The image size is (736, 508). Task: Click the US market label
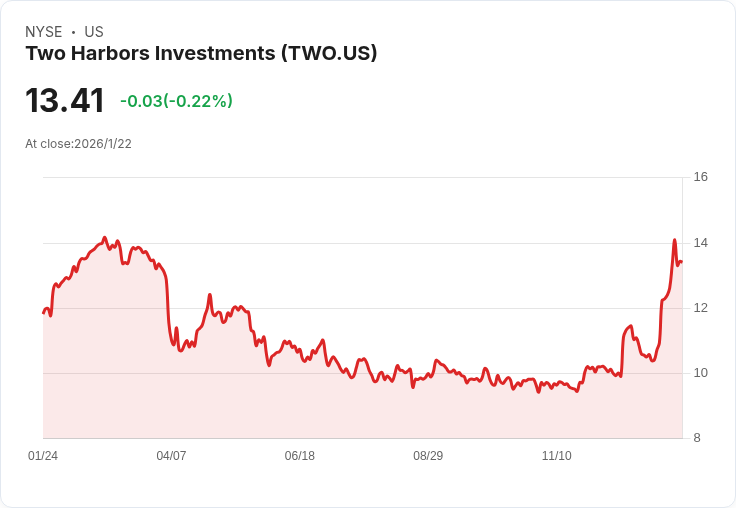94,32
